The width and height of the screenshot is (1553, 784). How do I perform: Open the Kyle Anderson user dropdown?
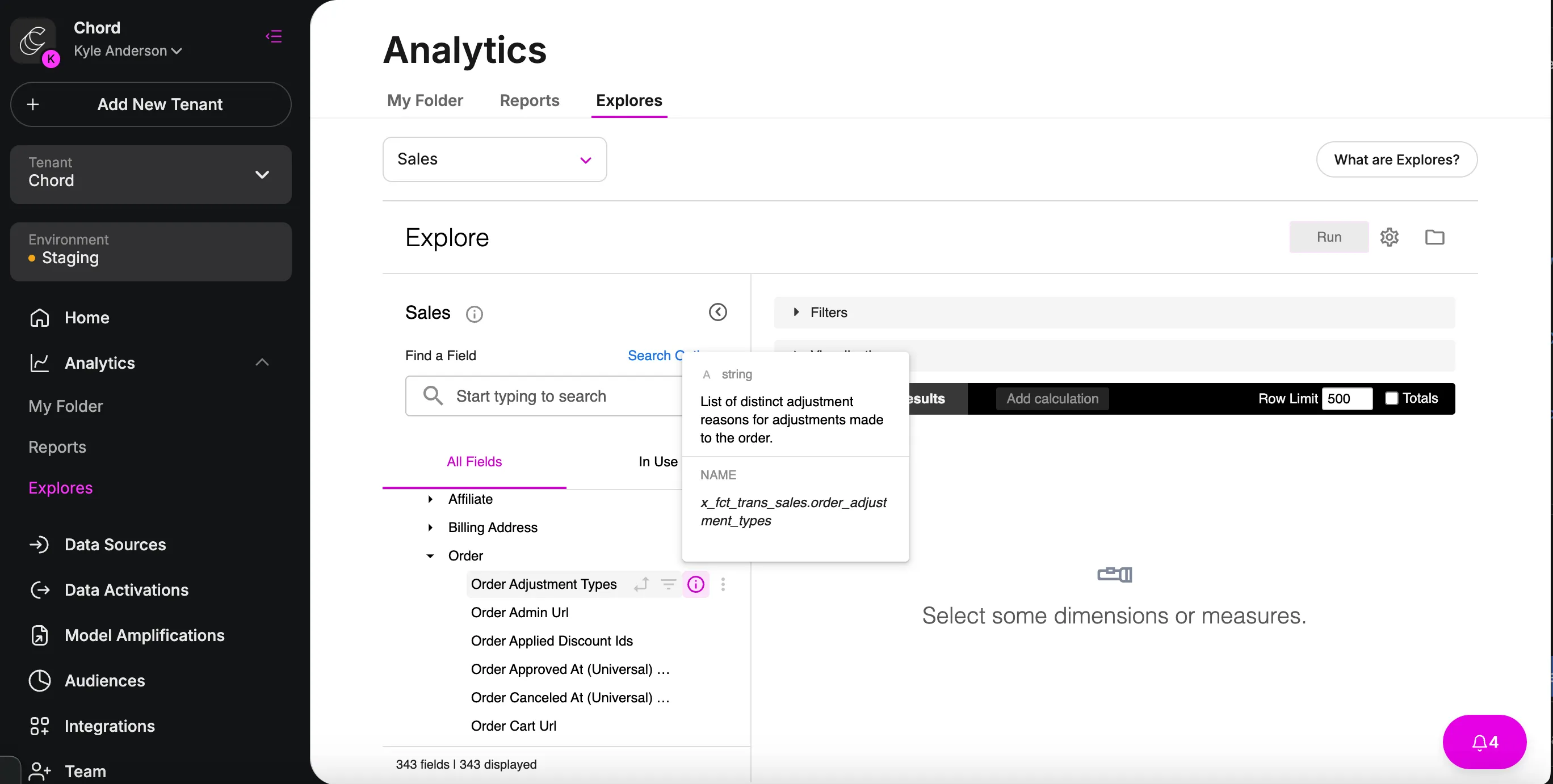tap(128, 50)
